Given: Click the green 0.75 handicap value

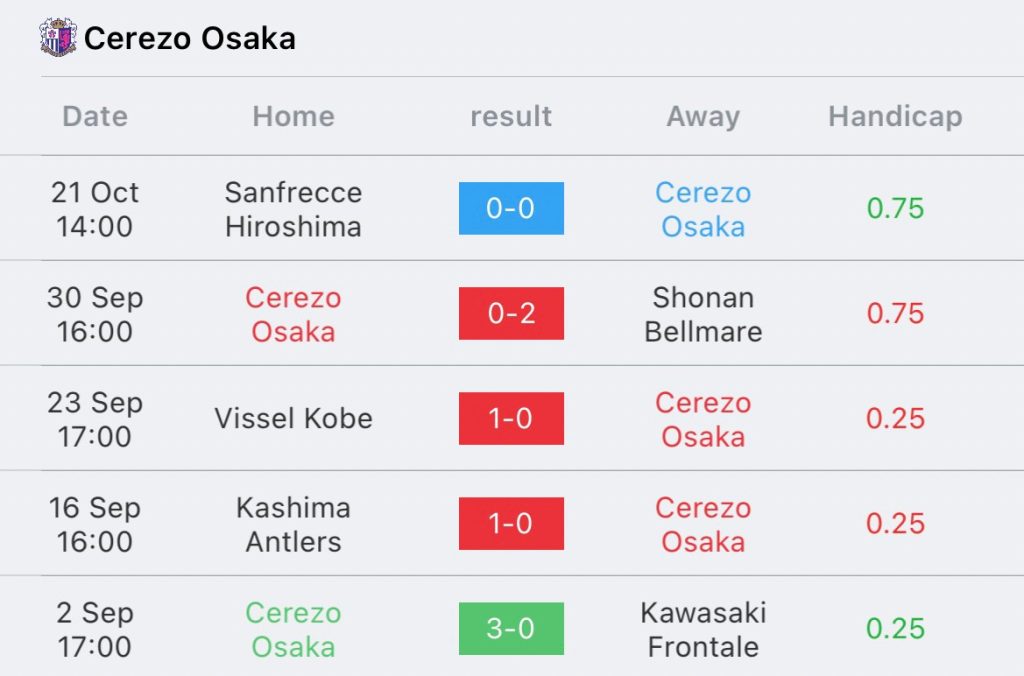Looking at the screenshot, I should (895, 208).
